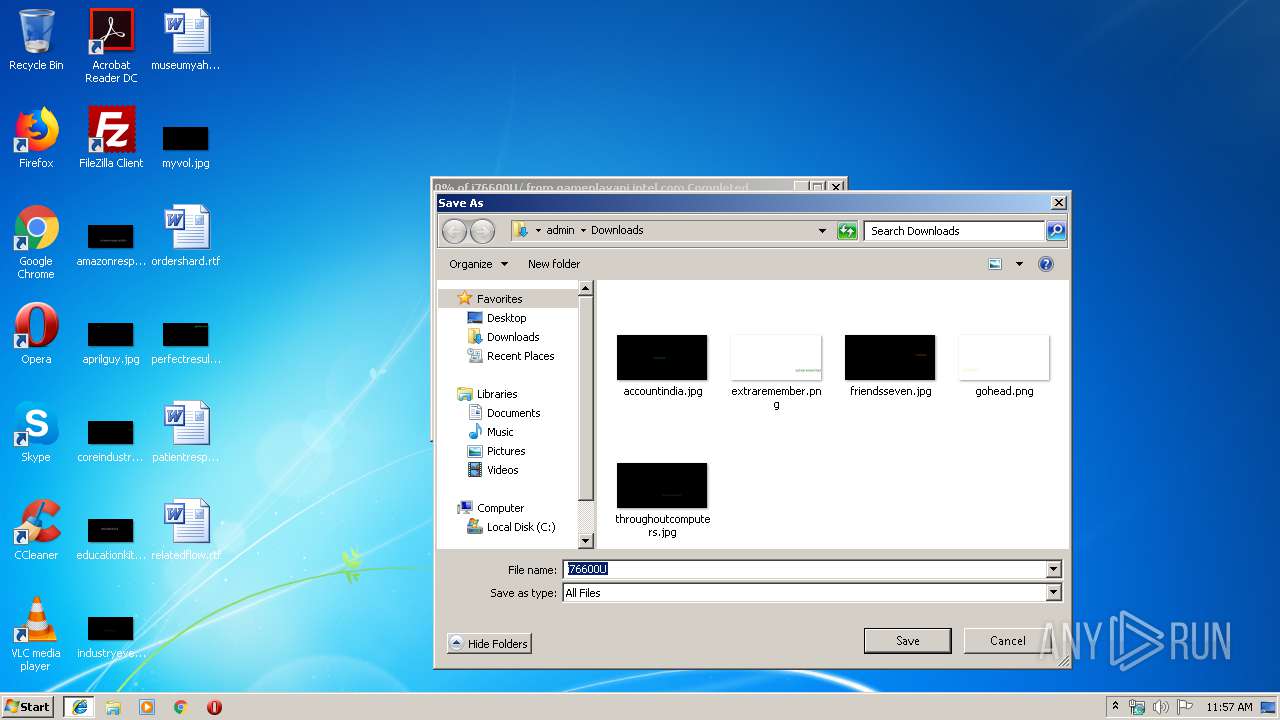This screenshot has height=720, width=1280.
Task: Click navigation pane scrollbar down arrow
Action: click(586, 540)
